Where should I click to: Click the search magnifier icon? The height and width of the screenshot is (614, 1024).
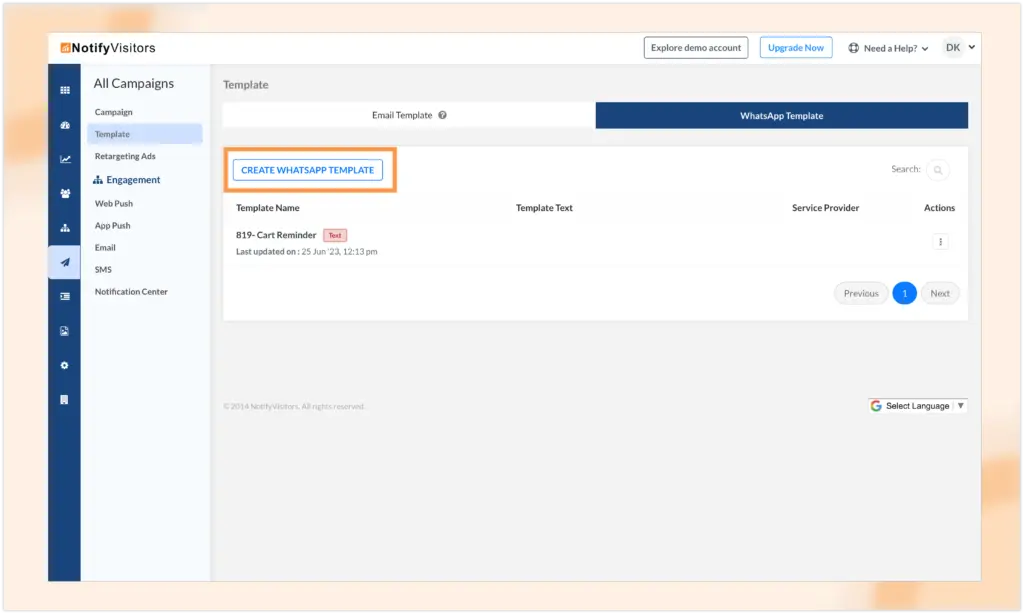[937, 170]
